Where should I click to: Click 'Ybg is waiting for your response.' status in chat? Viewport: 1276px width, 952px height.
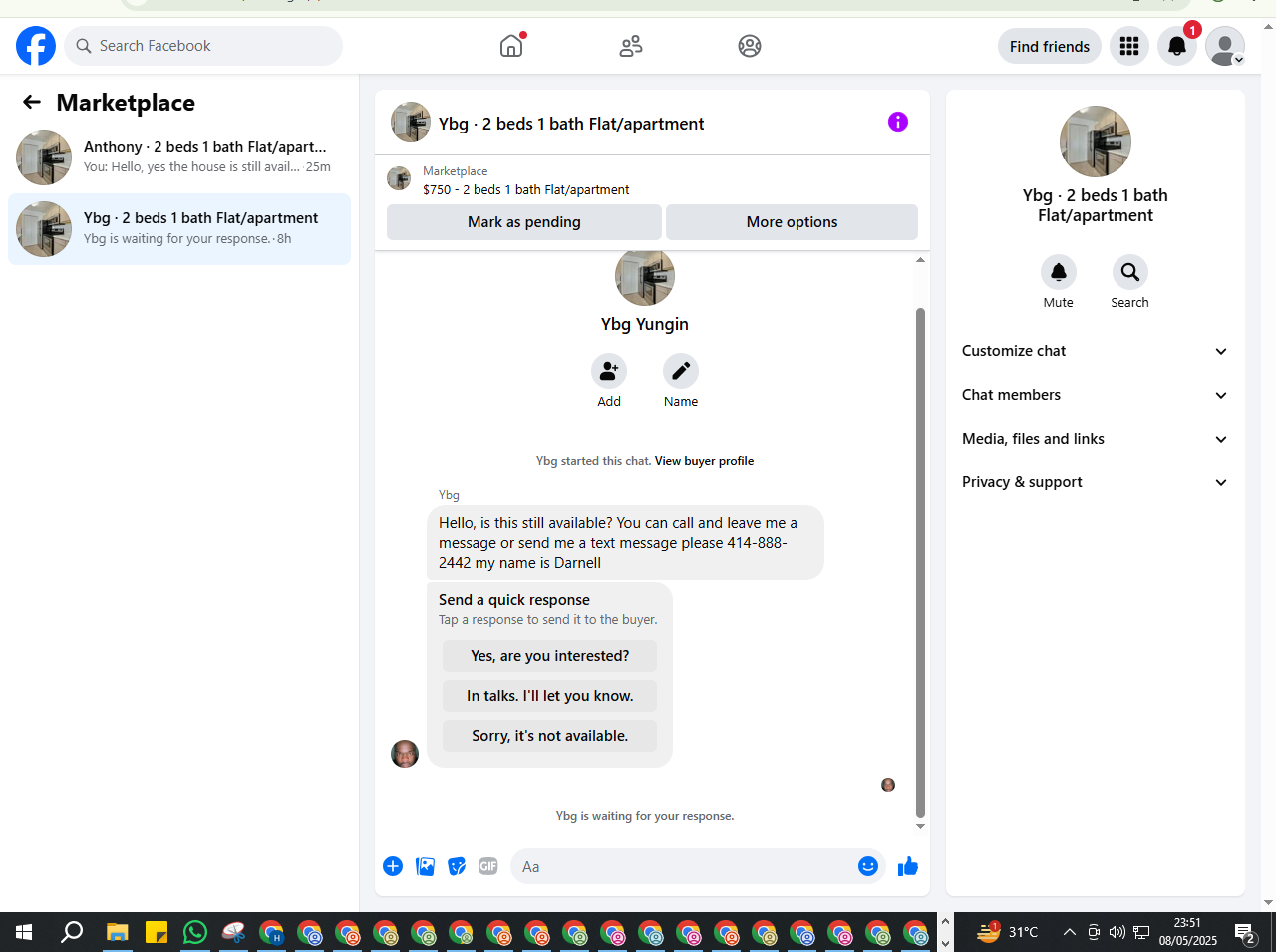tap(645, 816)
